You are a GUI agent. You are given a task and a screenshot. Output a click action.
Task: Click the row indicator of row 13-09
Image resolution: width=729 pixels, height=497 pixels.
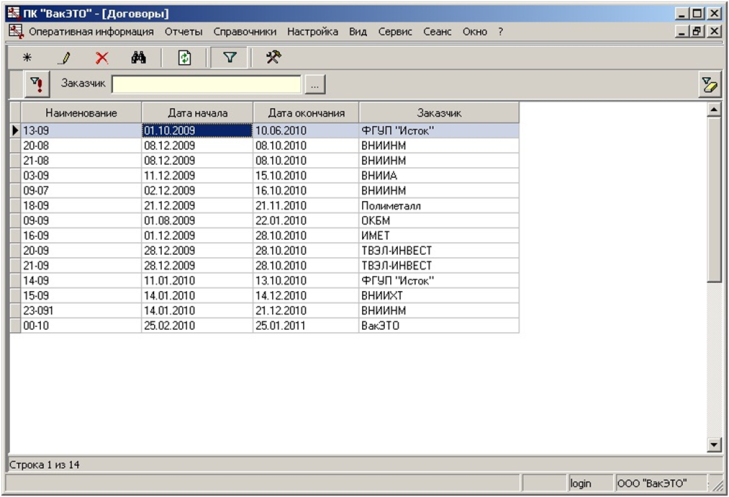(15, 131)
